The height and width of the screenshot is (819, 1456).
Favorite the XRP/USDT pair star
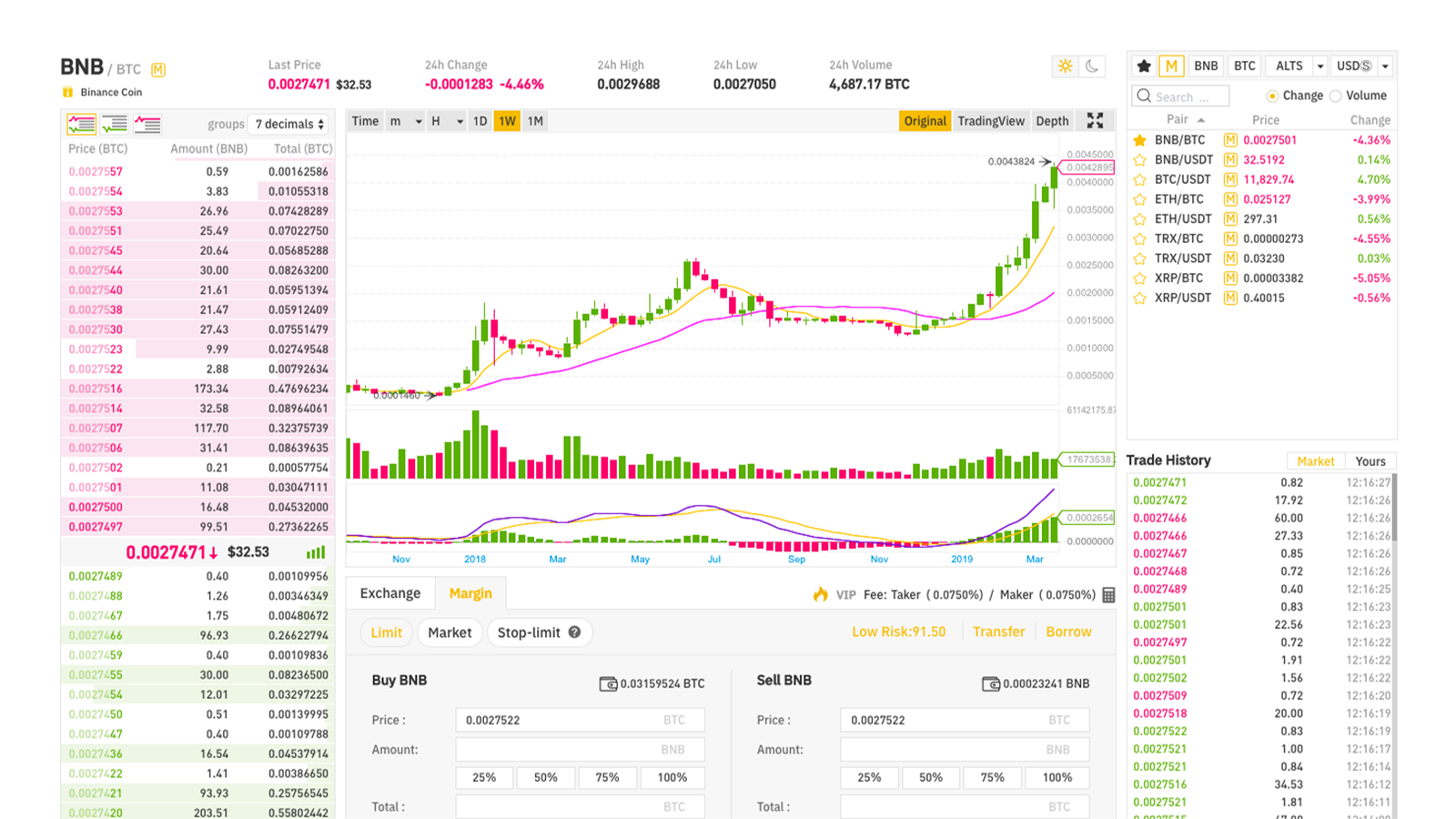pos(1139,298)
